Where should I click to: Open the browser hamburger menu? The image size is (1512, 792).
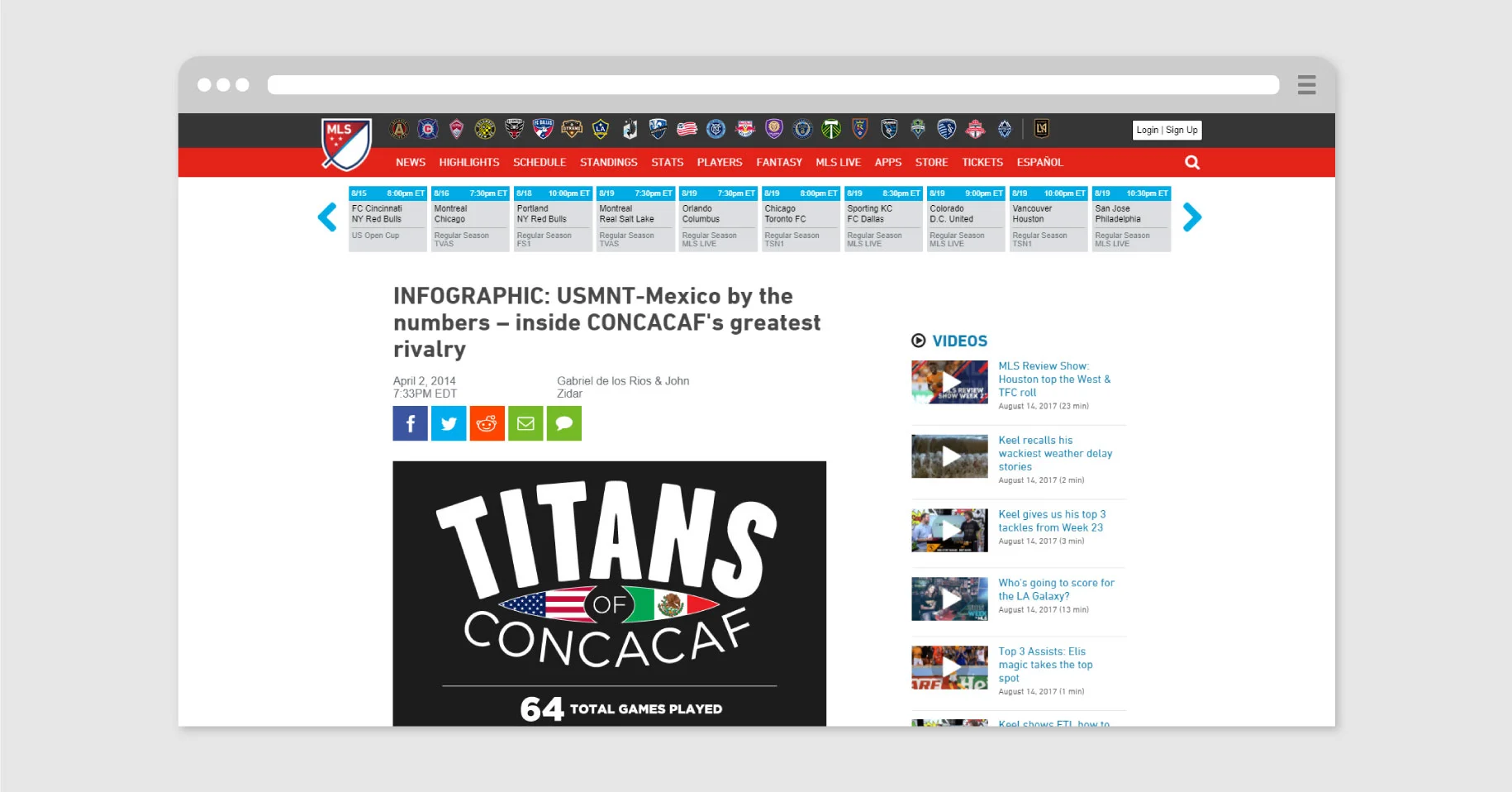[x=1306, y=84]
